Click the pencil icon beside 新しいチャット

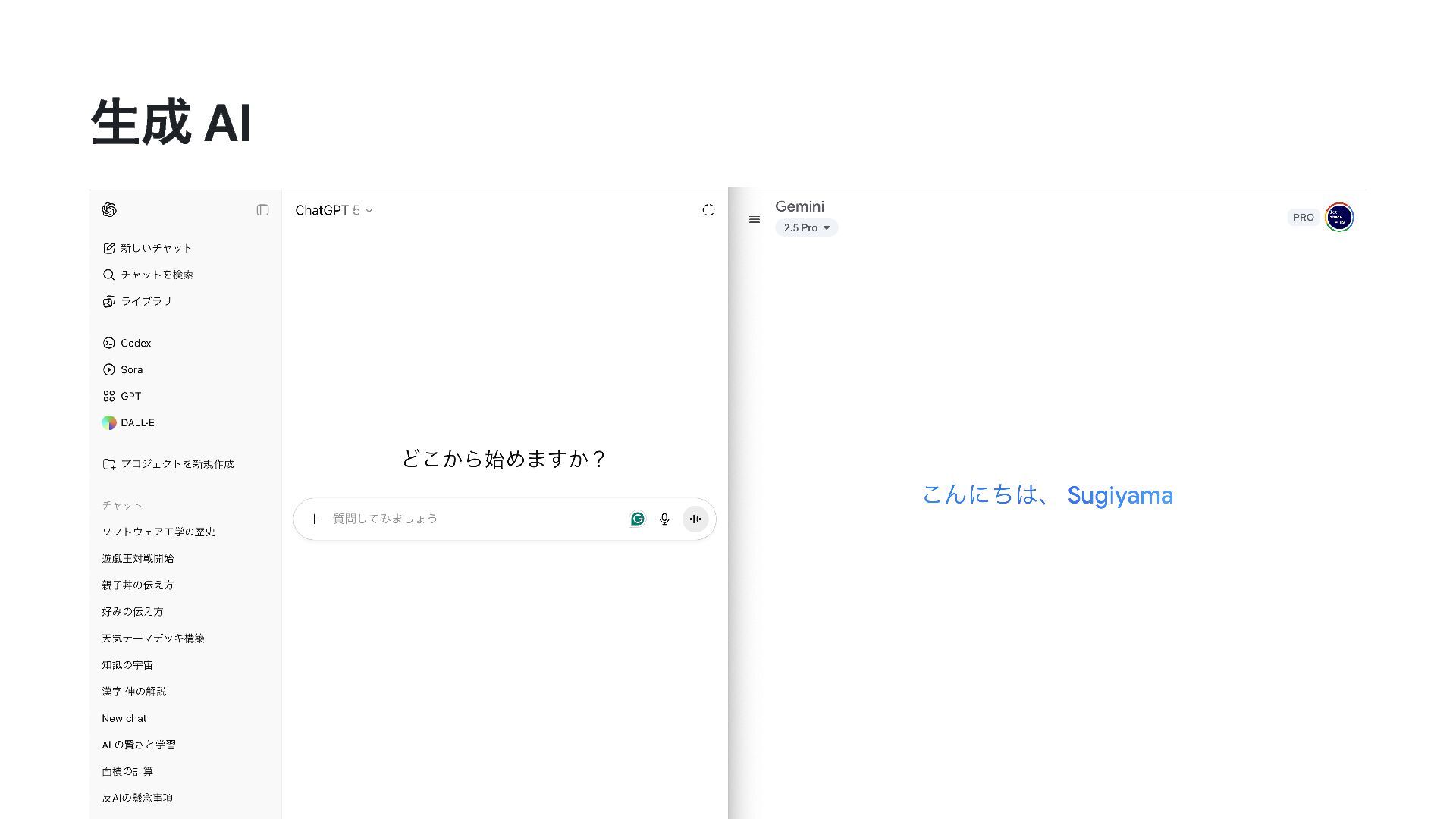(x=108, y=248)
